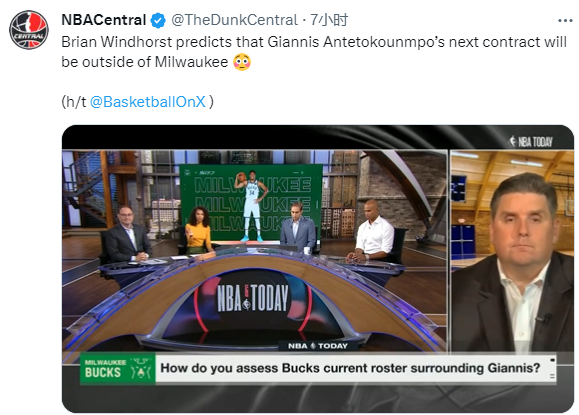Viewport: 579px width, 415px height.
Task: Click the post timestamp 7小时
Action: click(x=329, y=20)
